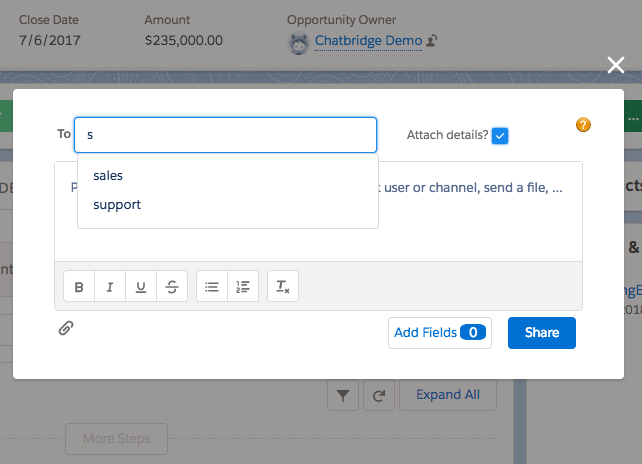This screenshot has height=464, width=642.
Task: Clear text formatting
Action: point(283,287)
